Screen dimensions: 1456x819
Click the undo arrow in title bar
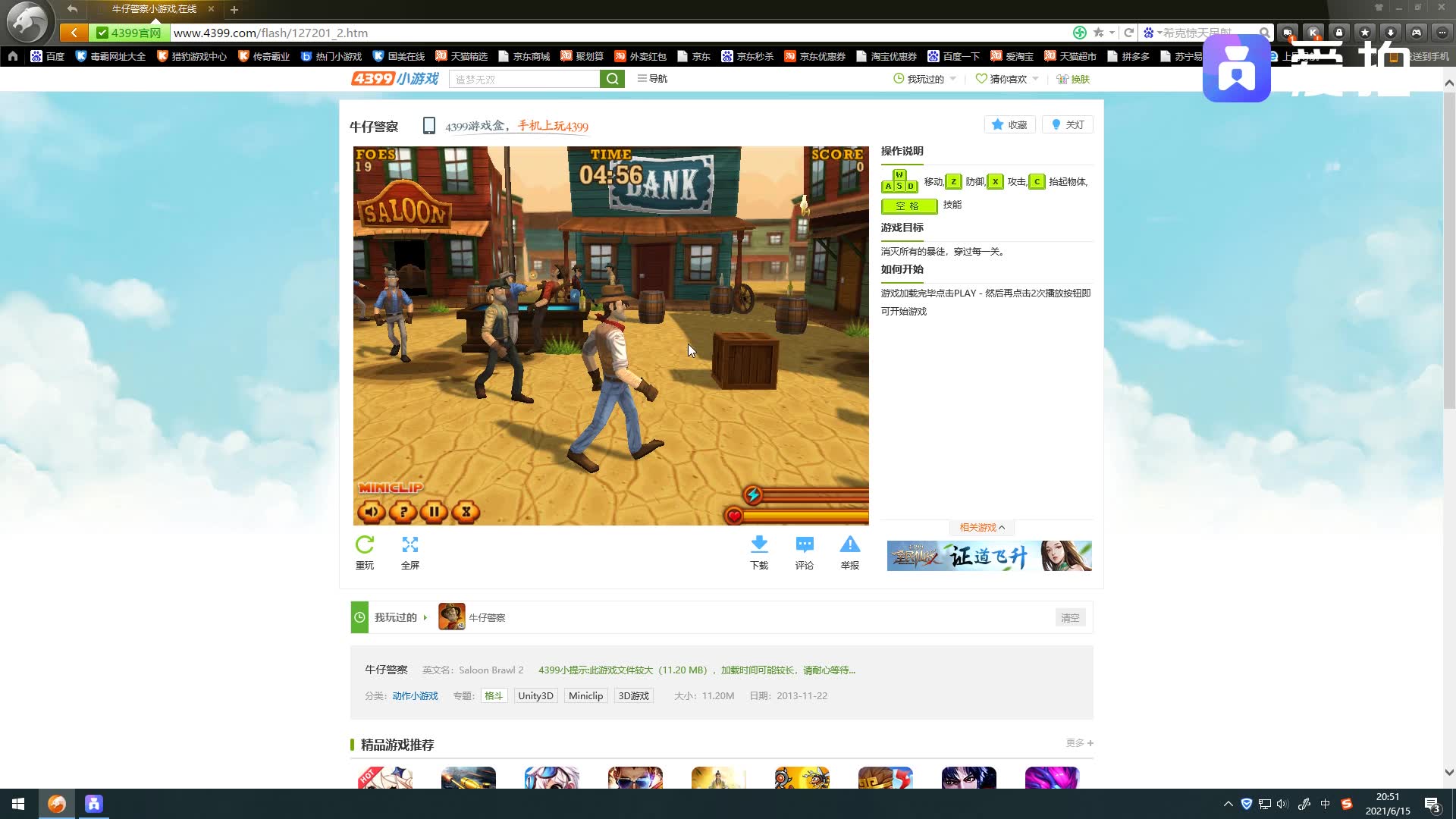click(x=72, y=9)
